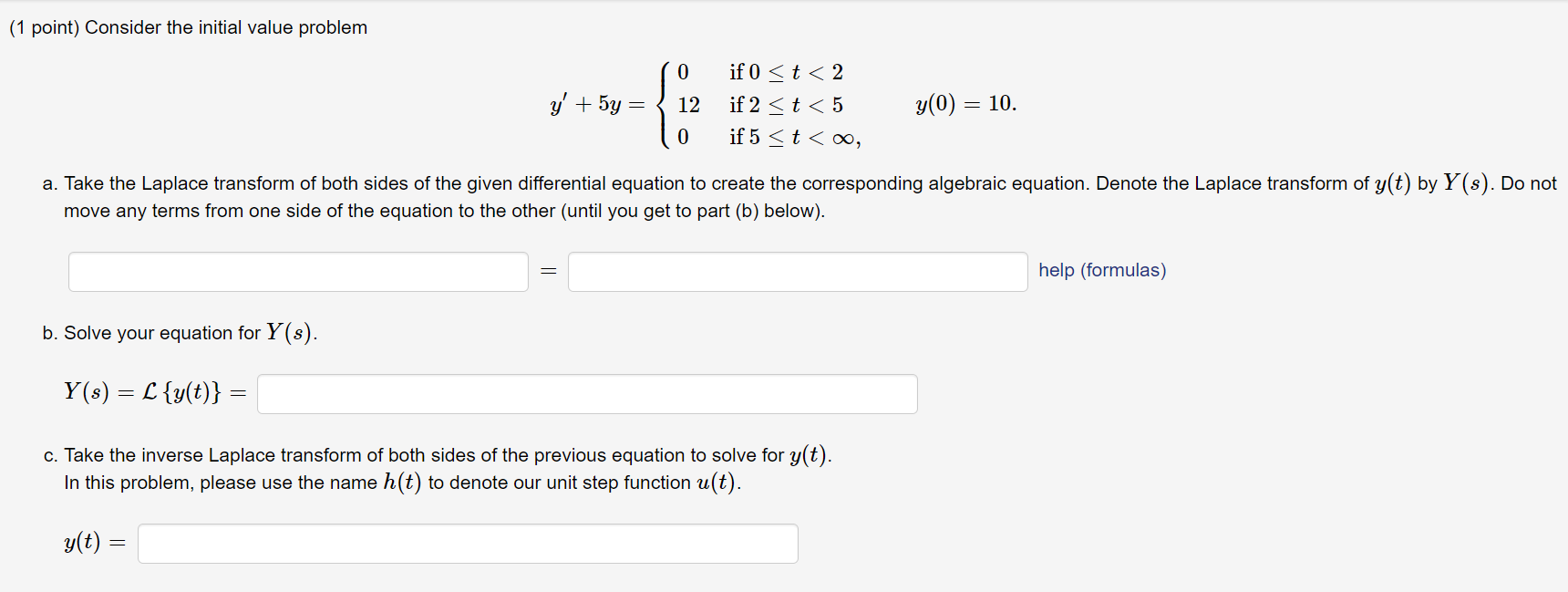Click the 'c. Take the inverse Laplace' instruction
1568x592 pixels.
(x=438, y=455)
